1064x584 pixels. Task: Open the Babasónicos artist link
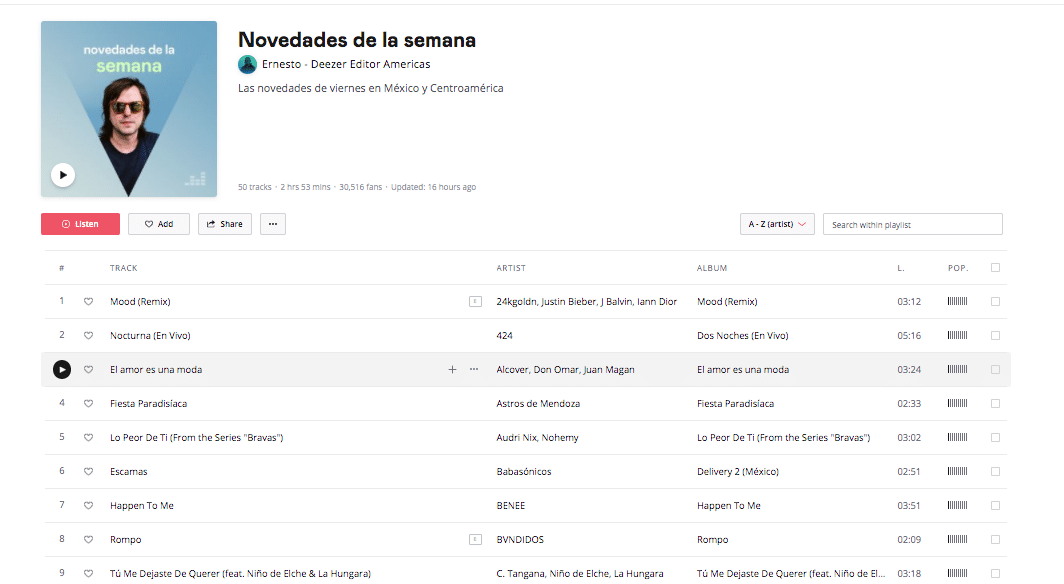[x=524, y=472]
